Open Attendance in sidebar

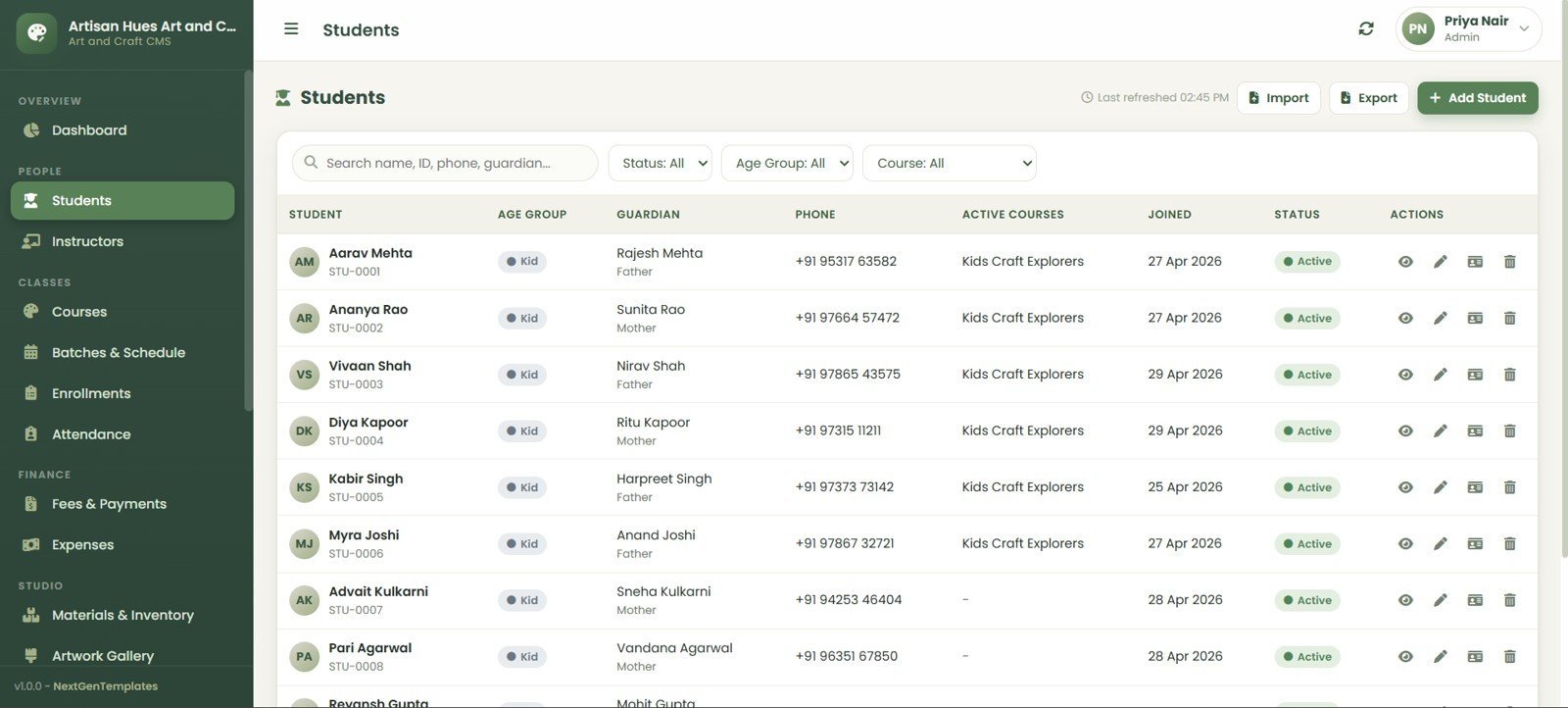click(122, 434)
